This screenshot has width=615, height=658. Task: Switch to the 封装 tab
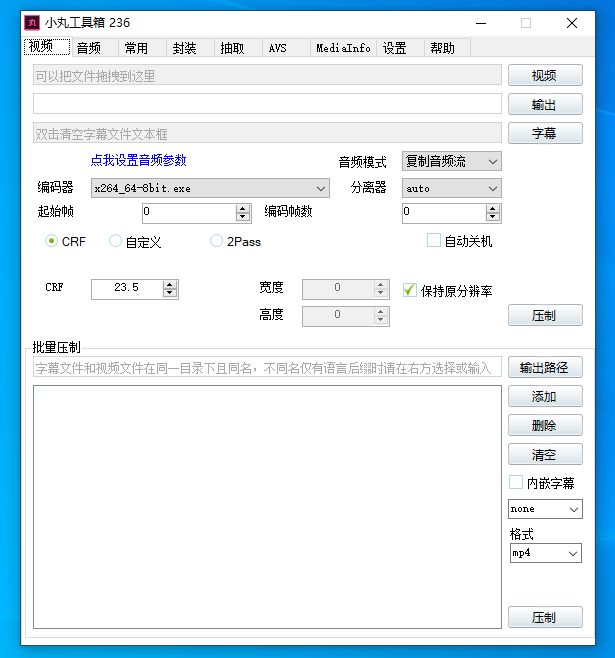[x=184, y=48]
